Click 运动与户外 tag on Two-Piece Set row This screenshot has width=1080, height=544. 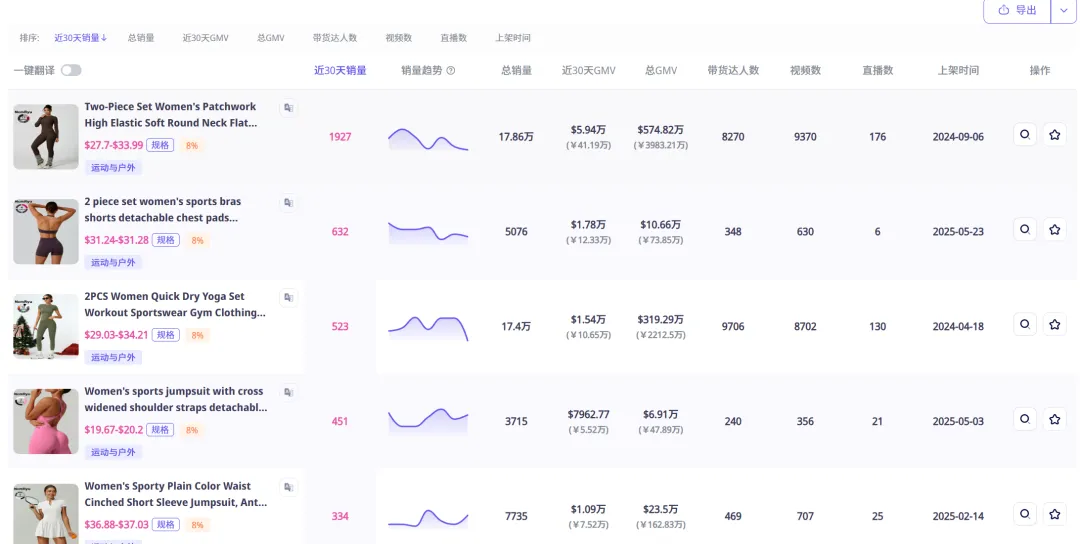(114, 167)
